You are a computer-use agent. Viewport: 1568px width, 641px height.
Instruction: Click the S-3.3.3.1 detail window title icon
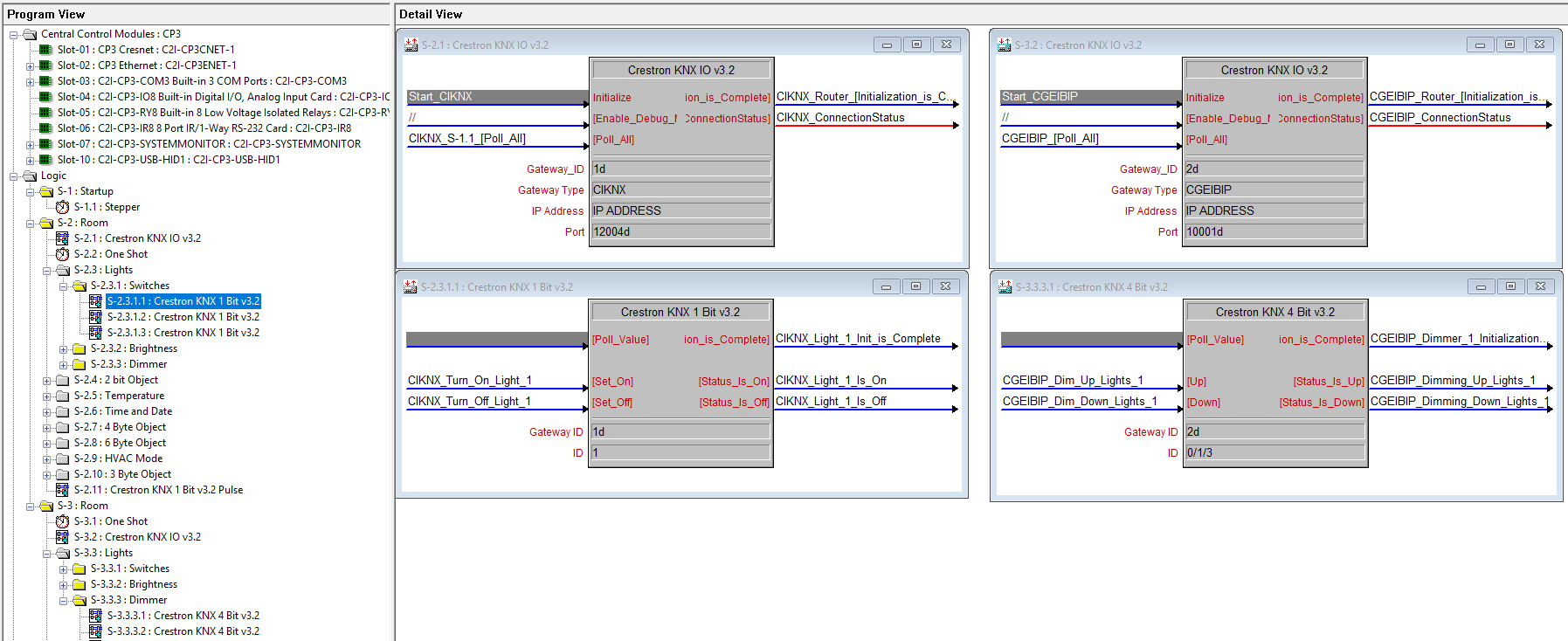tap(1005, 286)
